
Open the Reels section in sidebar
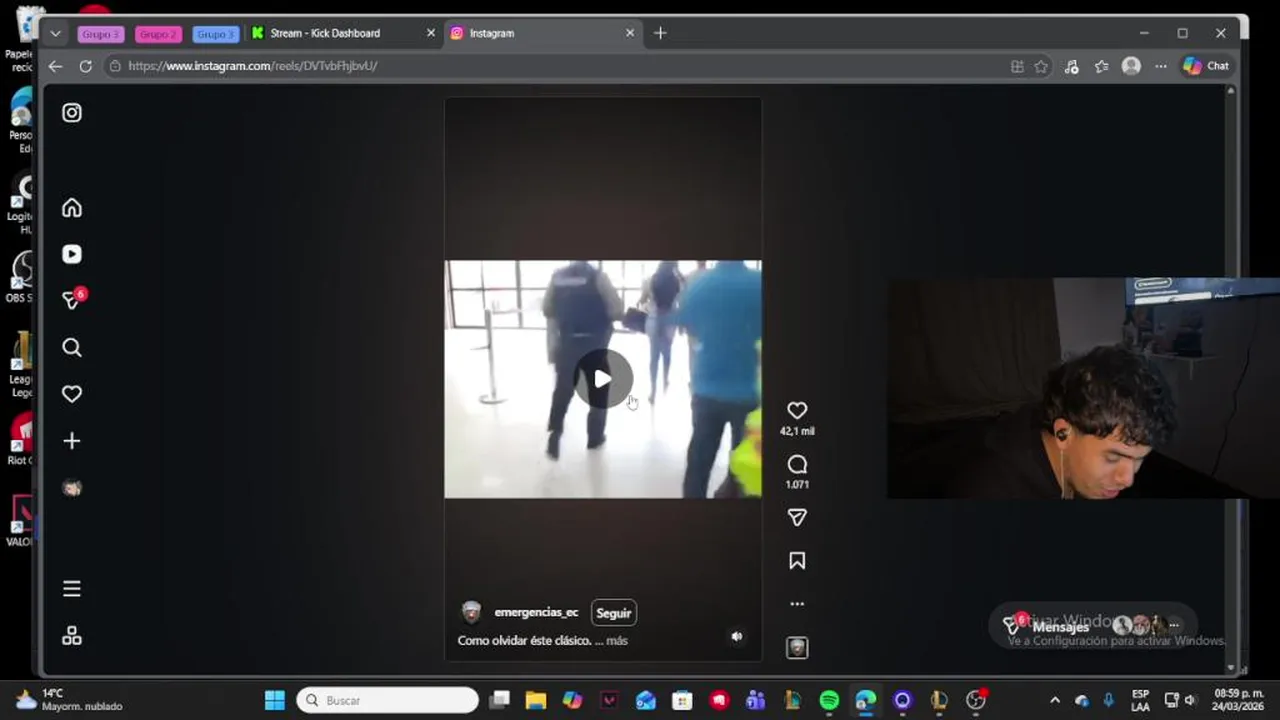click(72, 254)
